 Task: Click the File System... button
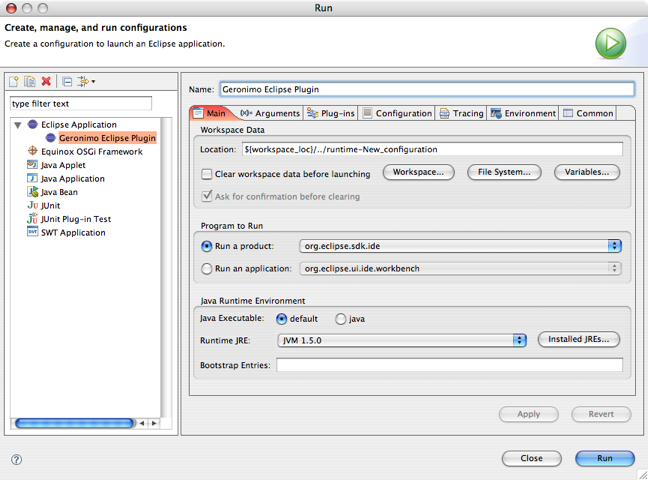pyautogui.click(x=504, y=172)
